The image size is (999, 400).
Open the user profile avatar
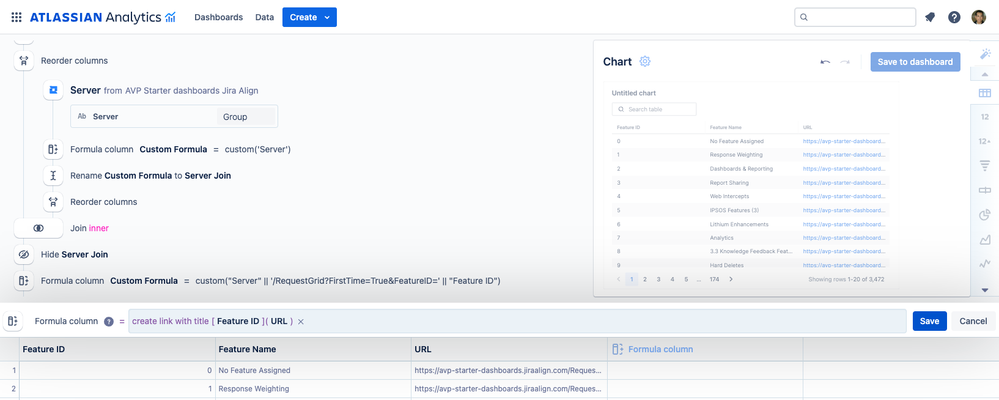(979, 17)
